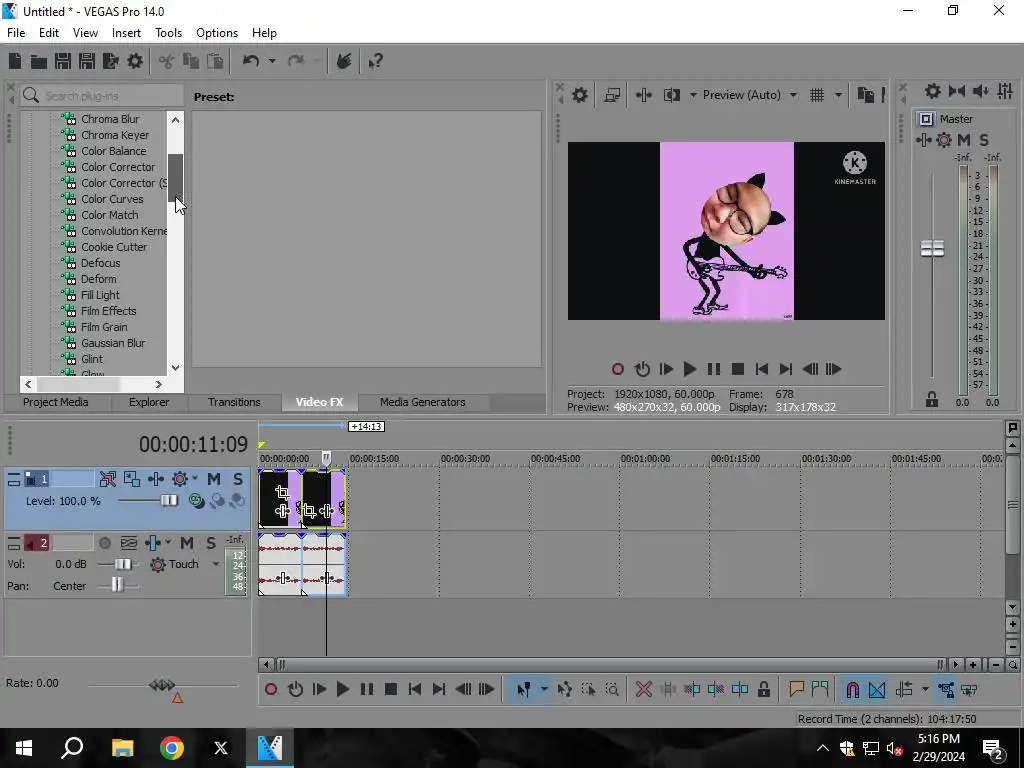The width and height of the screenshot is (1024, 768).
Task: Adjust audio track Vol slider
Action: (x=122, y=564)
